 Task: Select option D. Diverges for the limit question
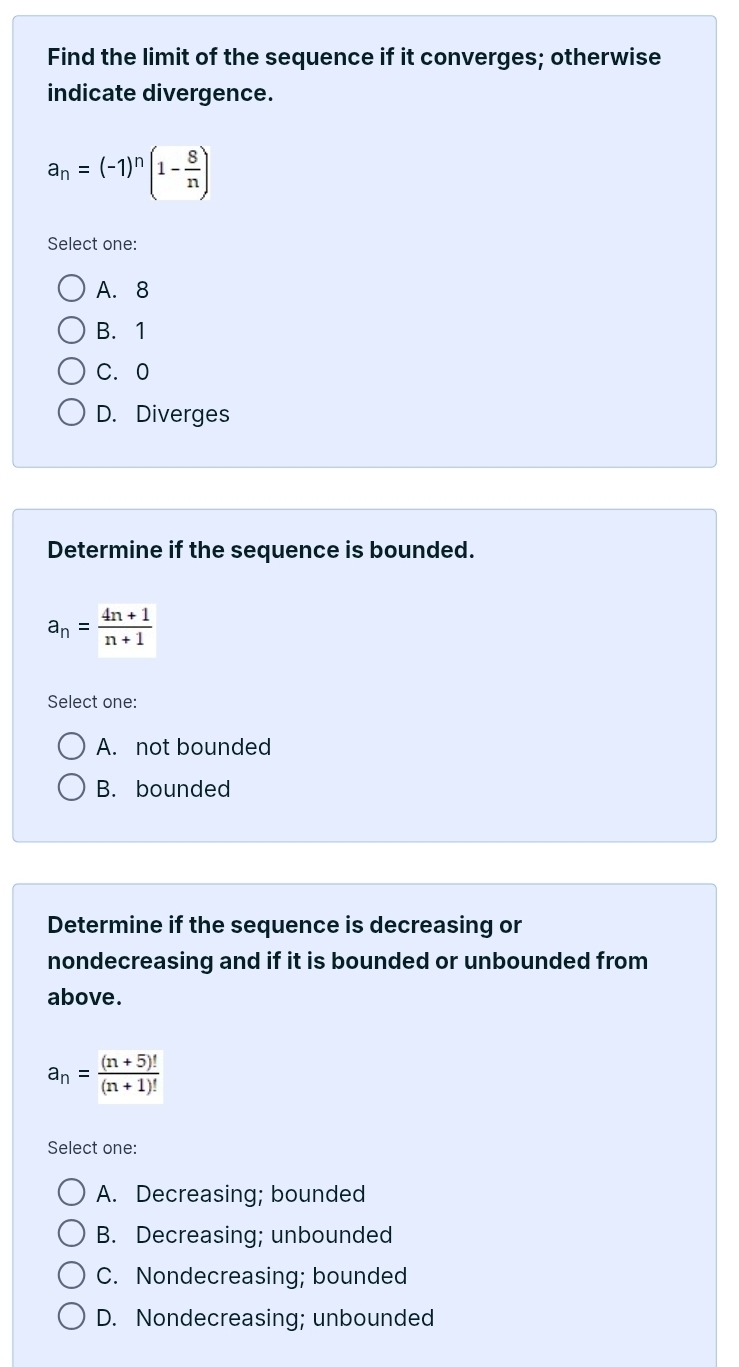72,412
